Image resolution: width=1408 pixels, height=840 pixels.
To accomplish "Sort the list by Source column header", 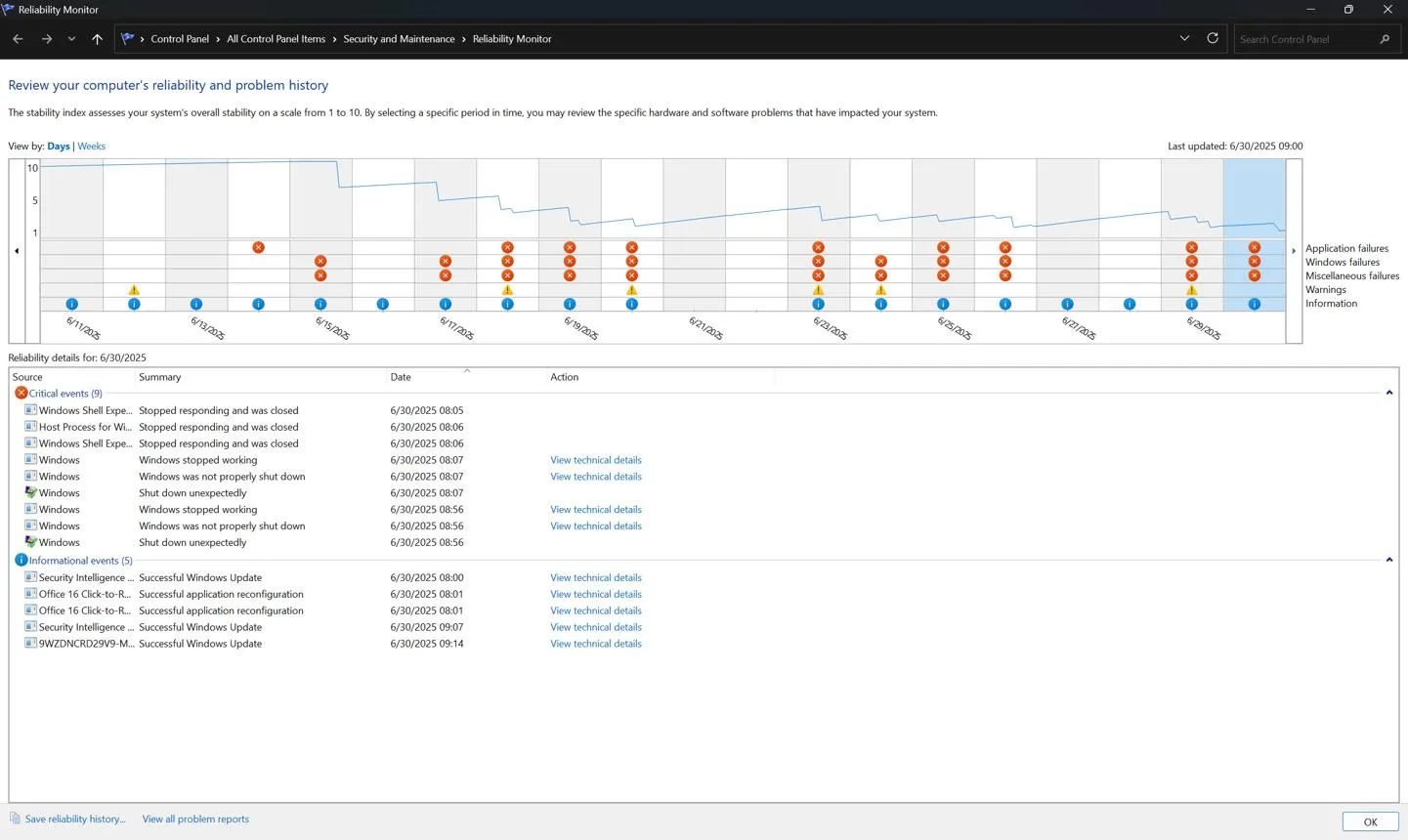I will coord(71,377).
